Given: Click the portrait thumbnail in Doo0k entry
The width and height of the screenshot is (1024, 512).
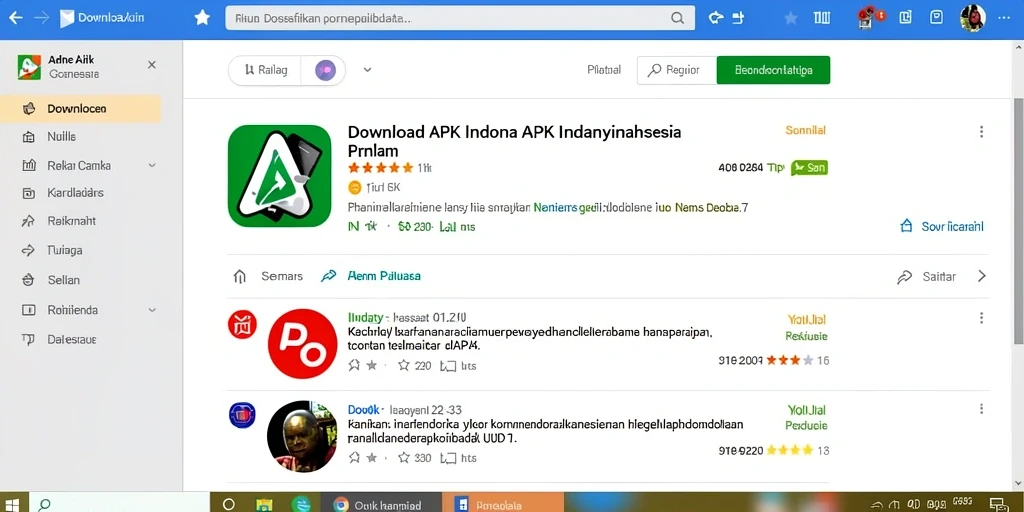Looking at the screenshot, I should (x=302, y=436).
